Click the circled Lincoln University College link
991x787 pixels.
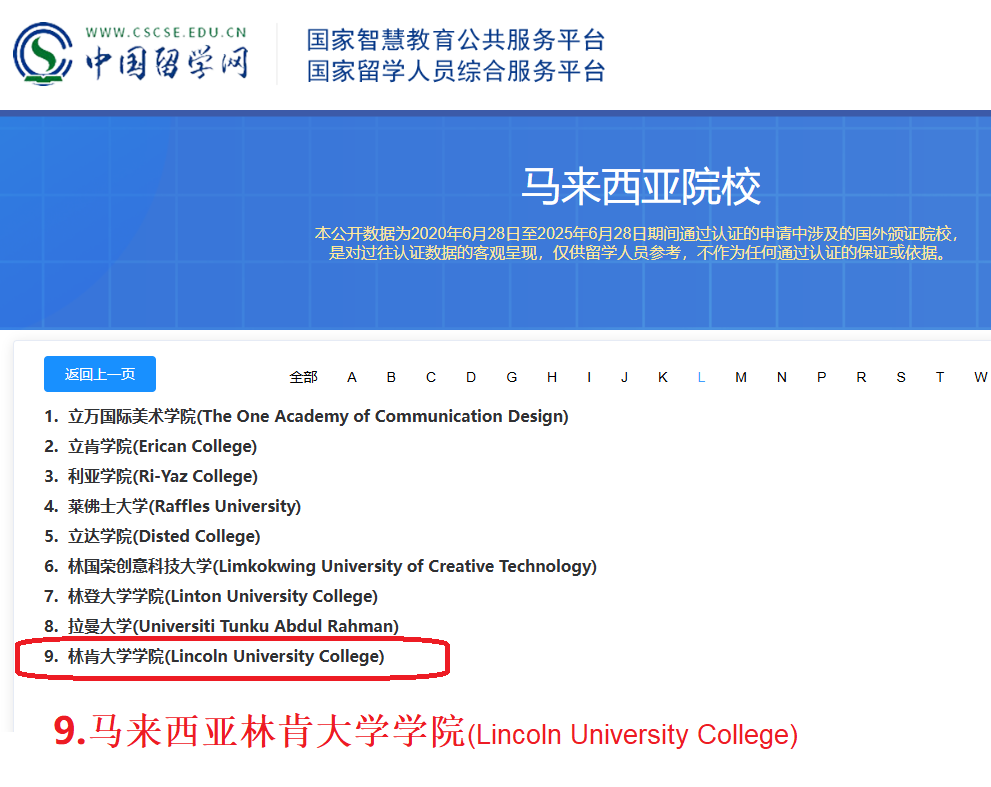pos(225,656)
